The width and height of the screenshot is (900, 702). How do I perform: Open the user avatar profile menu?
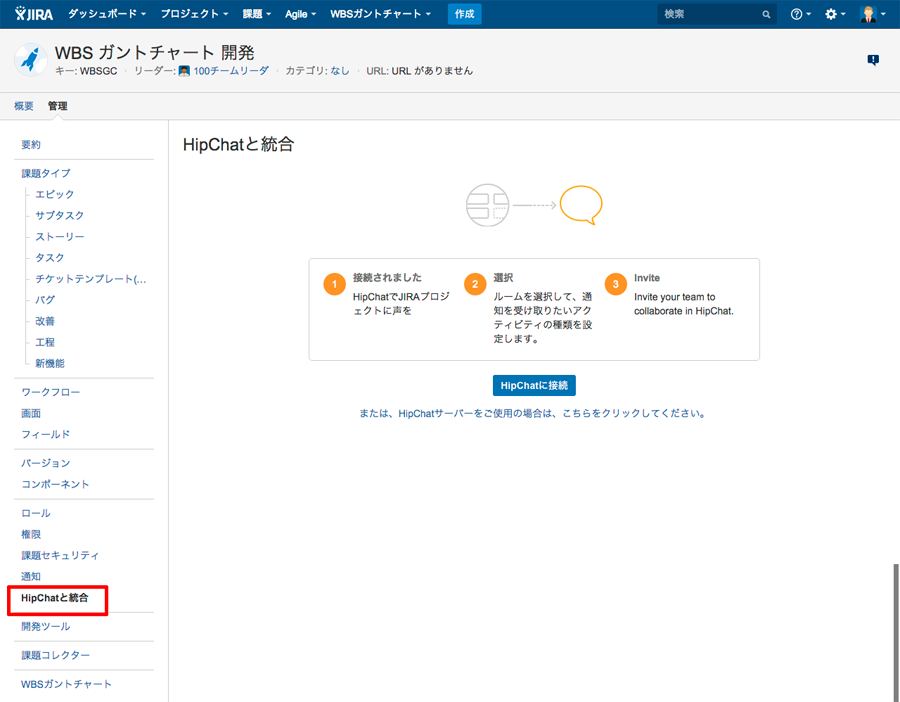coord(872,14)
